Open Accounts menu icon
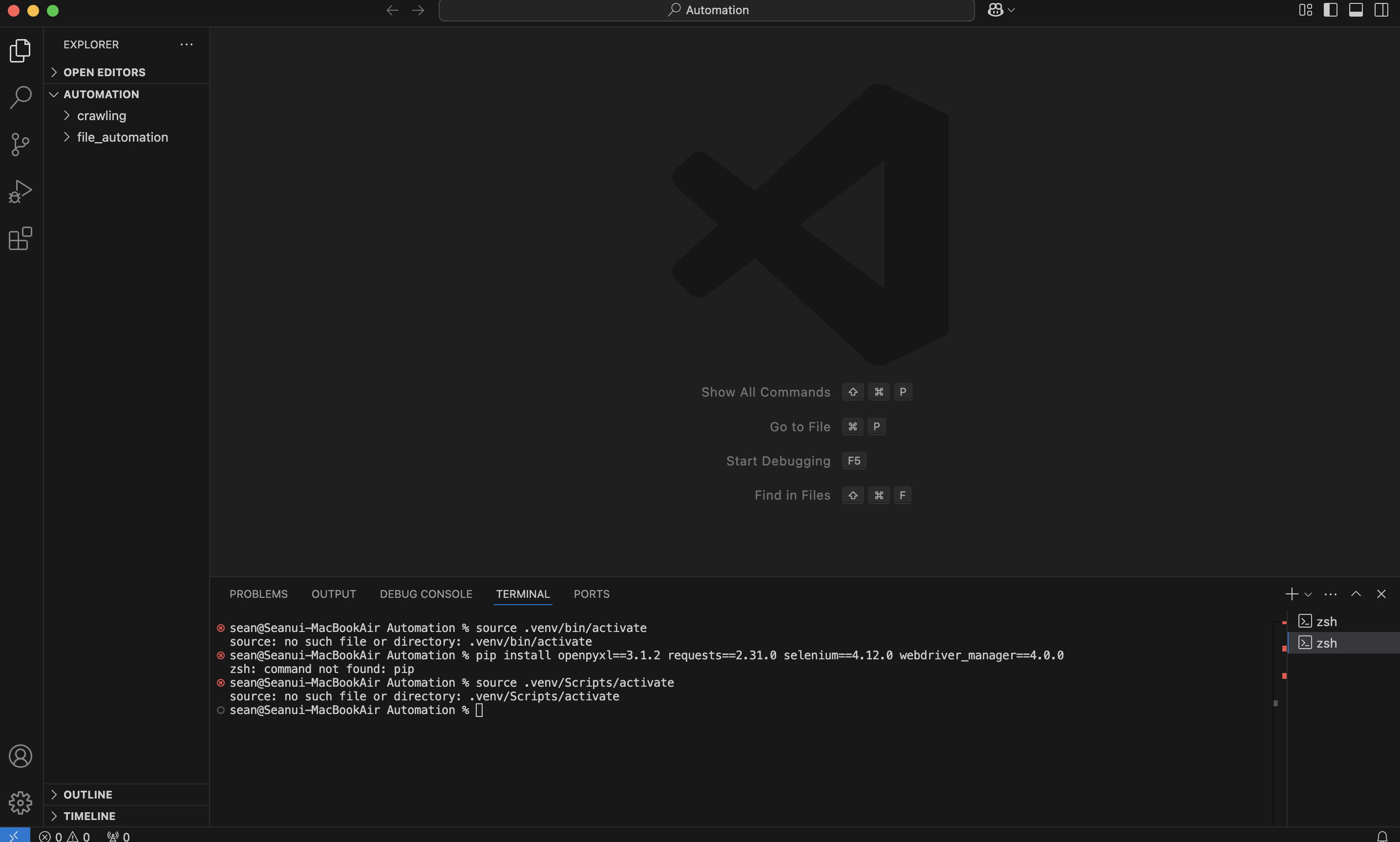1400x842 pixels. coord(21,756)
